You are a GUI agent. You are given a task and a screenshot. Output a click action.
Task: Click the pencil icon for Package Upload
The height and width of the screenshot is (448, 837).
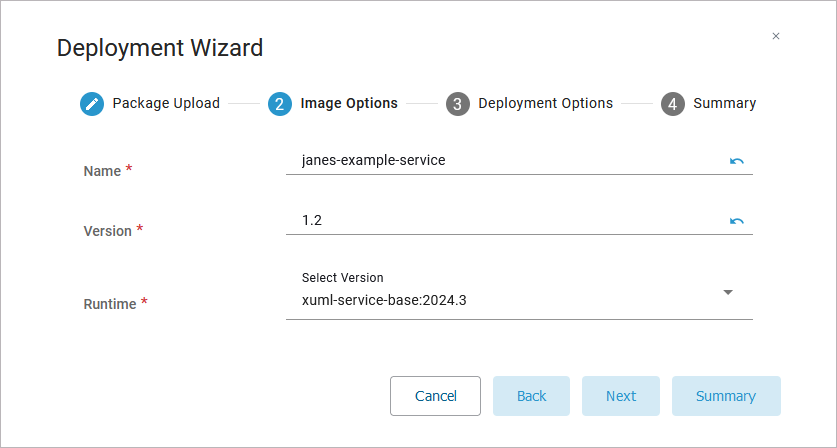tap(92, 104)
